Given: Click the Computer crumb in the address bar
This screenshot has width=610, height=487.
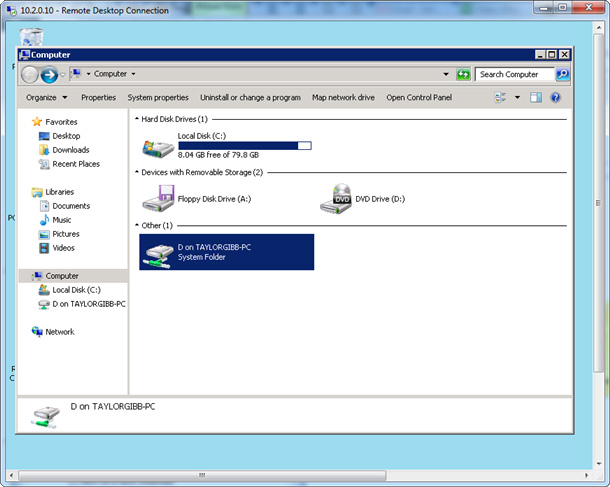Looking at the screenshot, I should click(110, 74).
